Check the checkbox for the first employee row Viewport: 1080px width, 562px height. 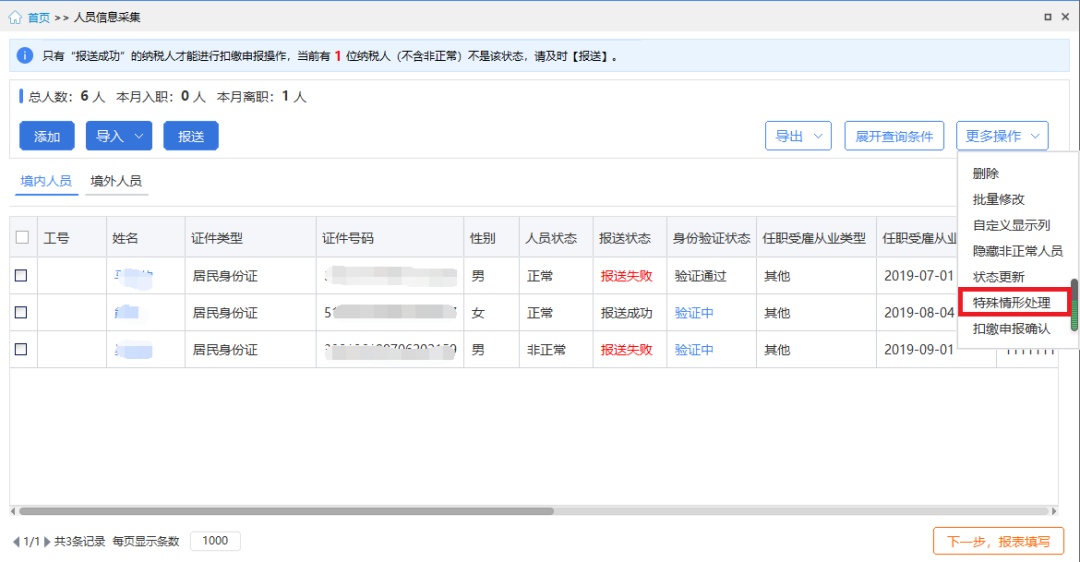(x=21, y=276)
